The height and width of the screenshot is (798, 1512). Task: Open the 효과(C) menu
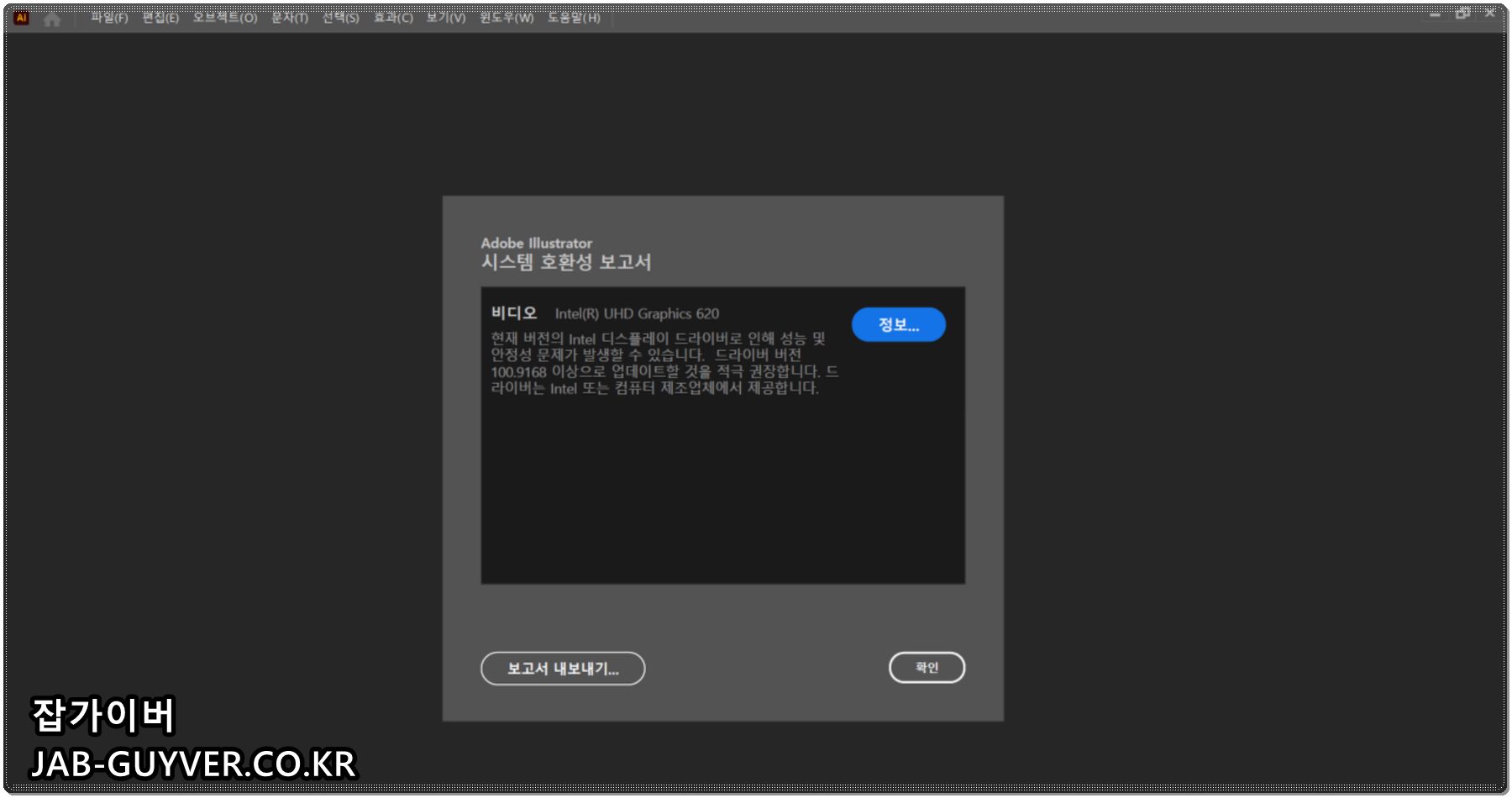point(393,18)
